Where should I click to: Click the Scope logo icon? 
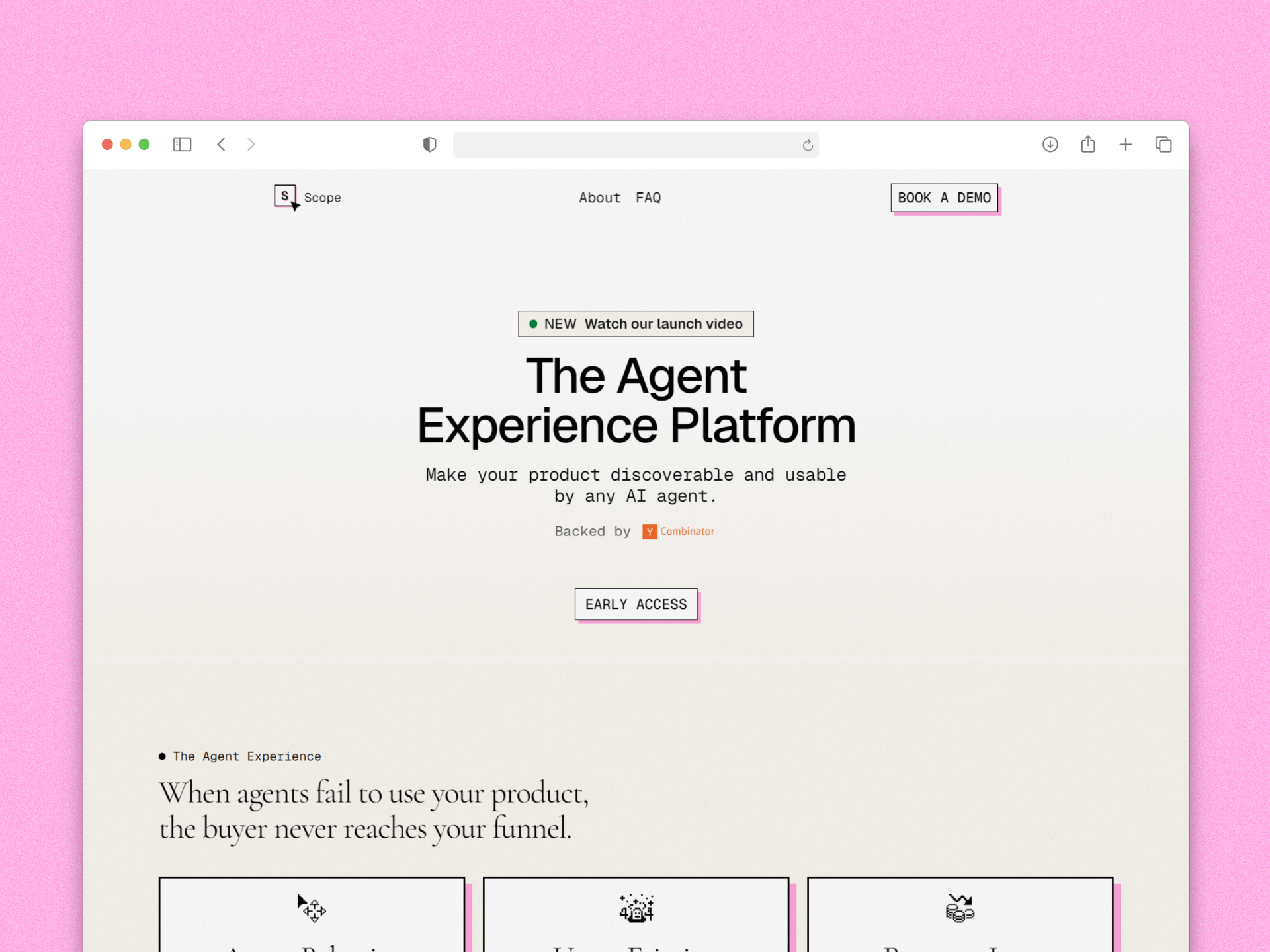(x=286, y=197)
